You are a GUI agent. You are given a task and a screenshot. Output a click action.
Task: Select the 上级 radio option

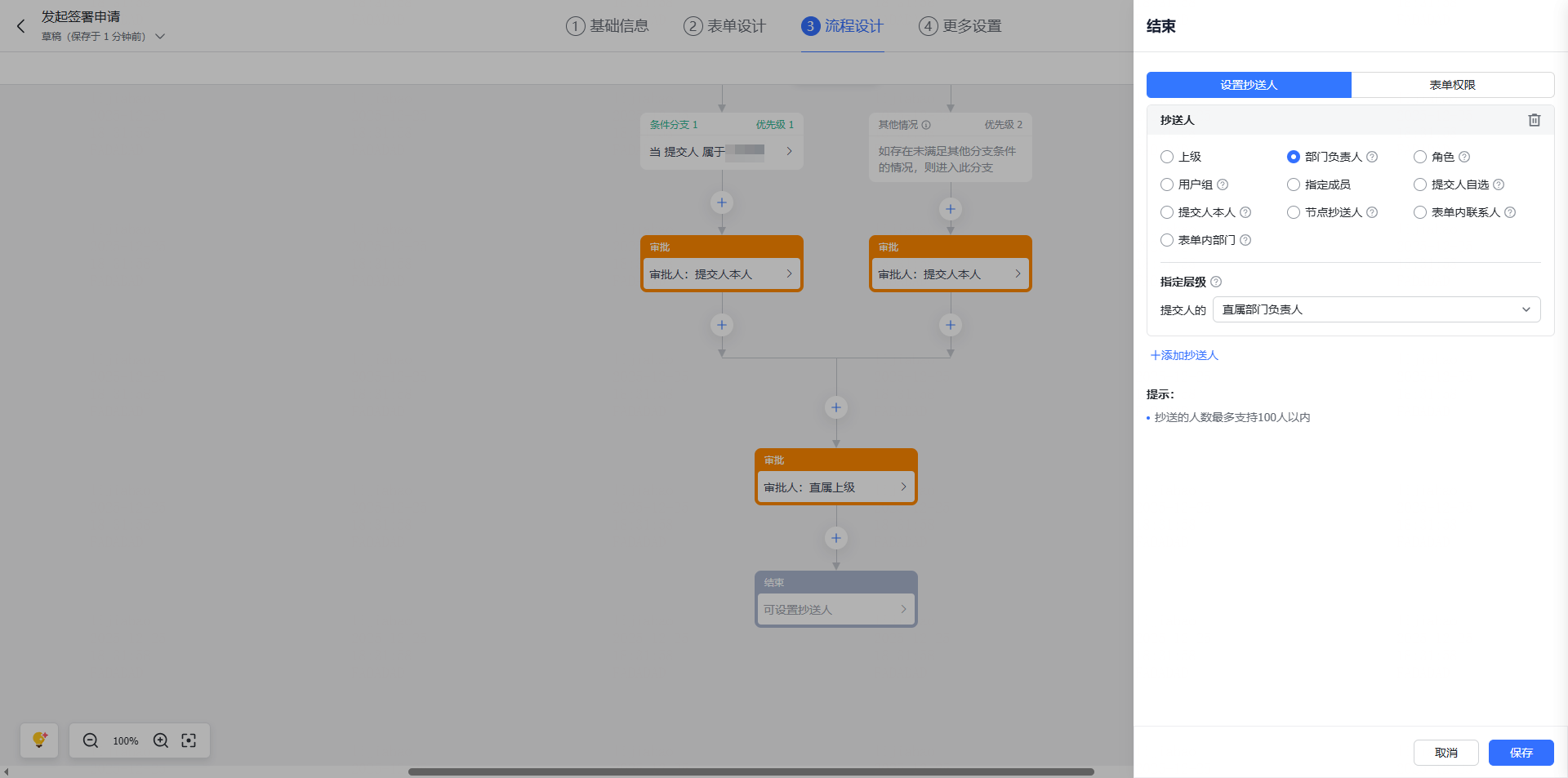1167,157
